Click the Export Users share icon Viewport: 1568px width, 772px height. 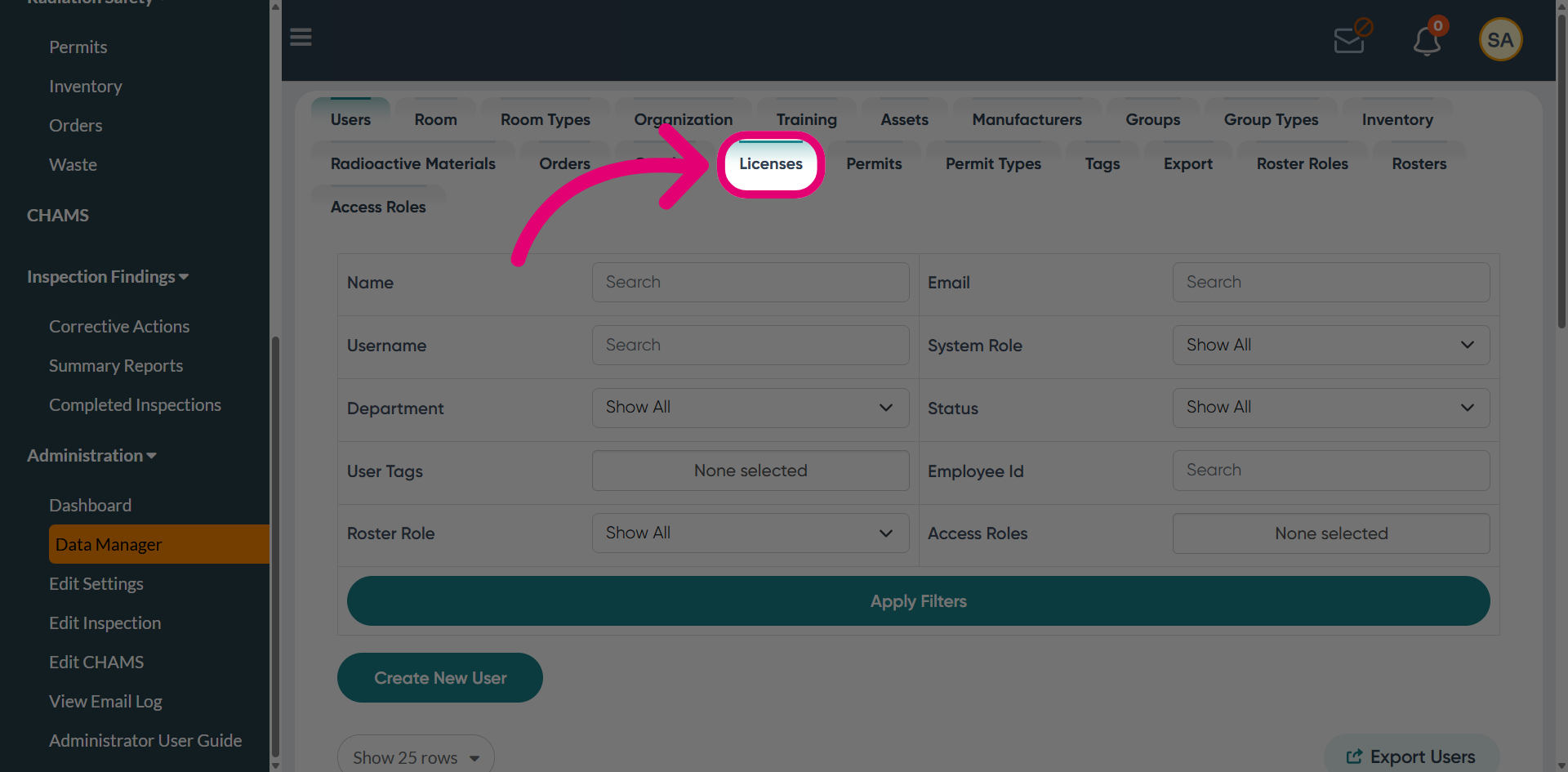click(x=1354, y=756)
